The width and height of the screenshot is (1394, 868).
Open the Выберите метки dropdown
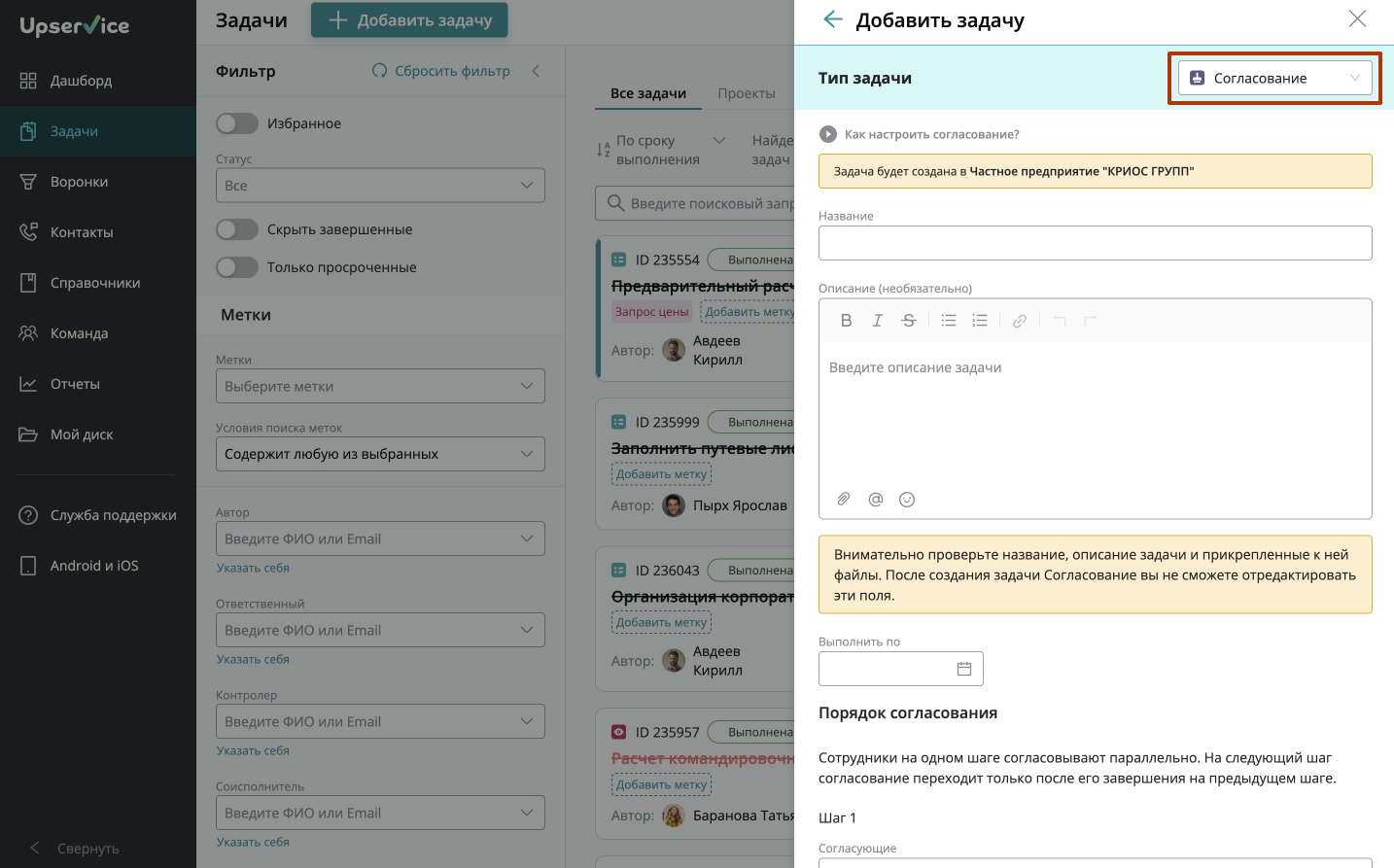380,386
